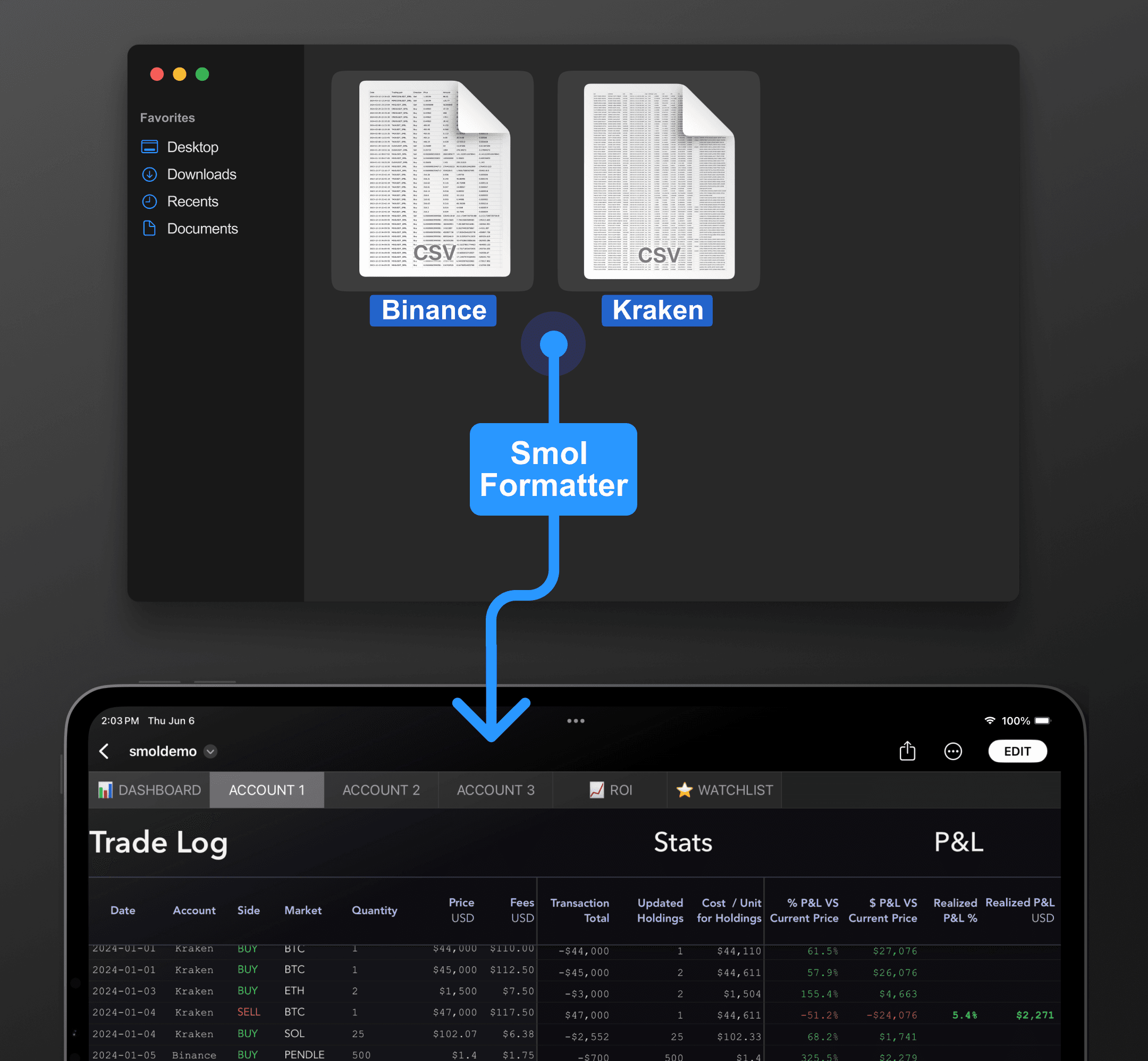Click the Trade Log heading
The image size is (1148, 1061).
[158, 843]
